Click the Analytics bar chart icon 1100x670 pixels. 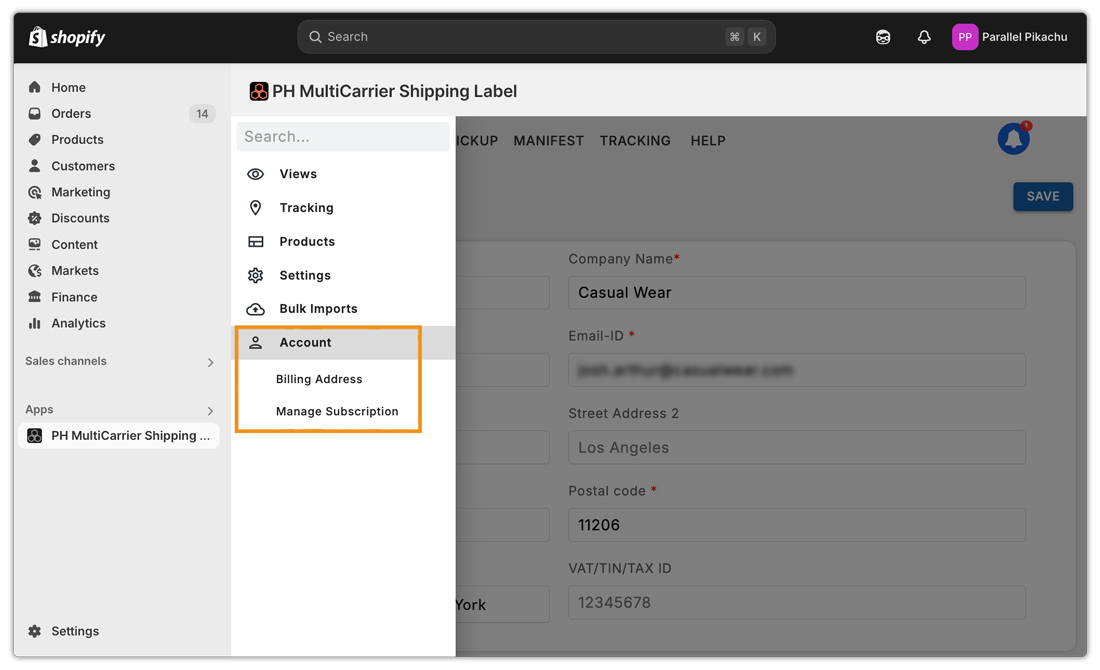coord(34,323)
